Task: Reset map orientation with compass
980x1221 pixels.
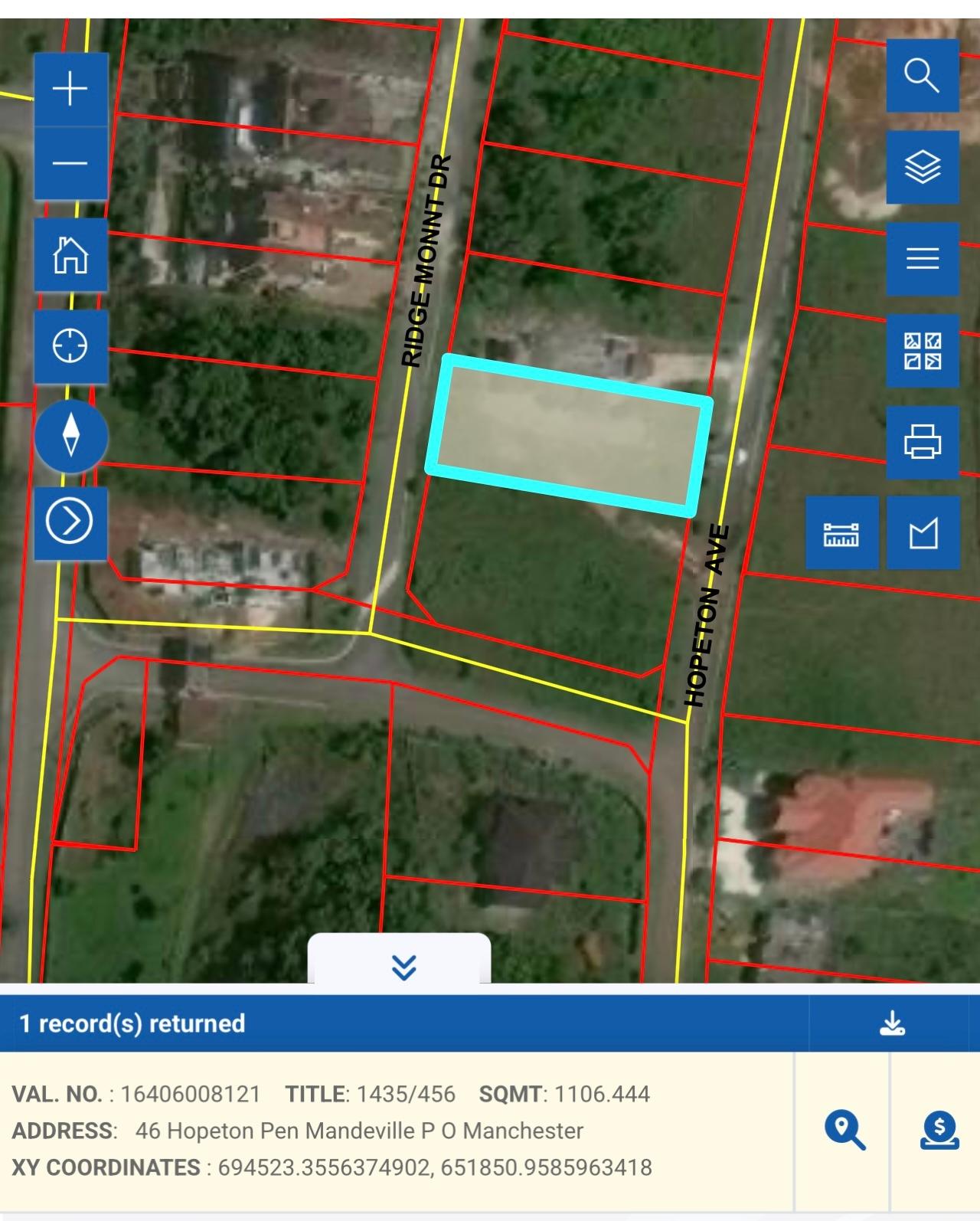Action: click(x=71, y=435)
